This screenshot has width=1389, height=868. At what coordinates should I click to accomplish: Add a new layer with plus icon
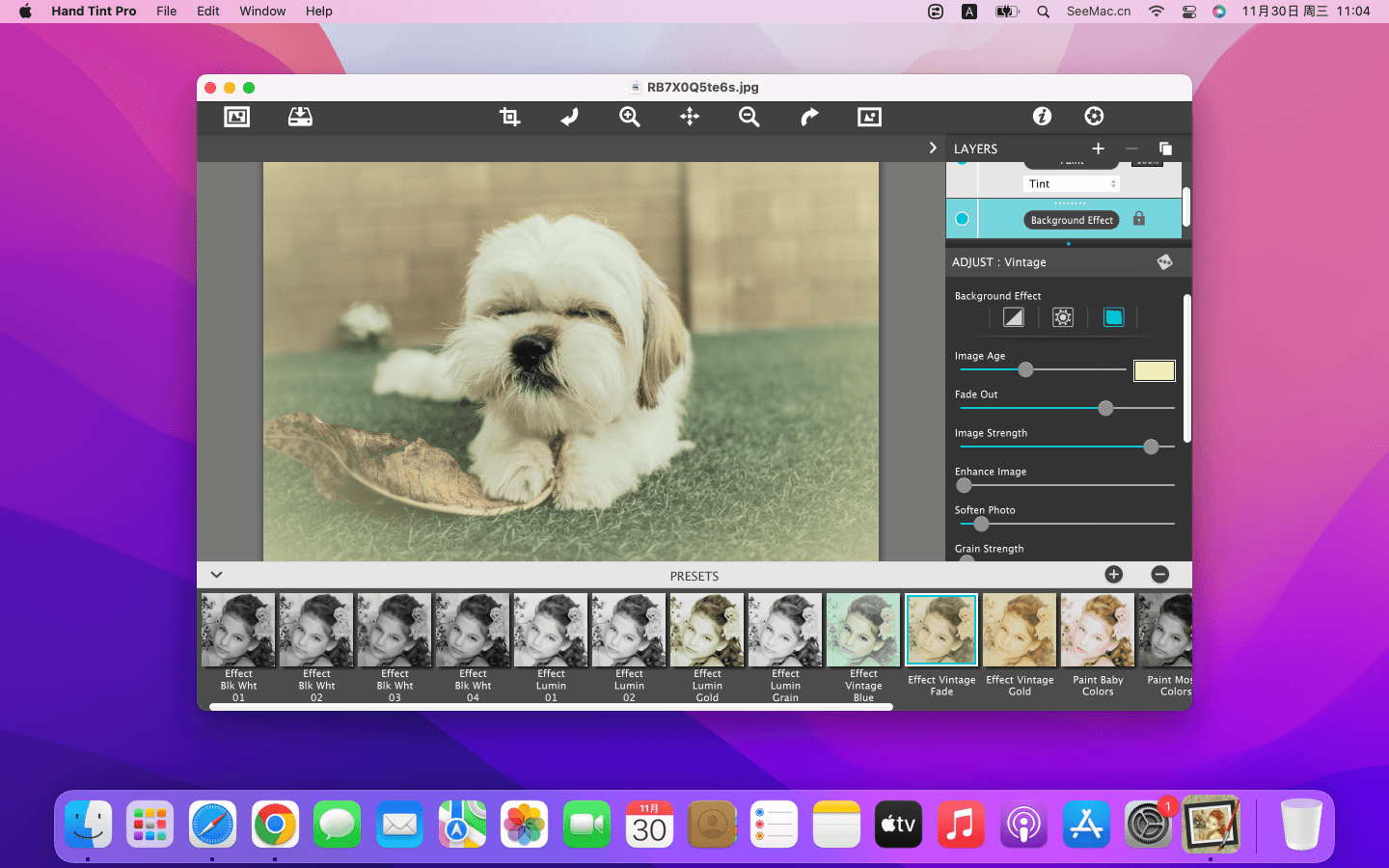pyautogui.click(x=1098, y=149)
